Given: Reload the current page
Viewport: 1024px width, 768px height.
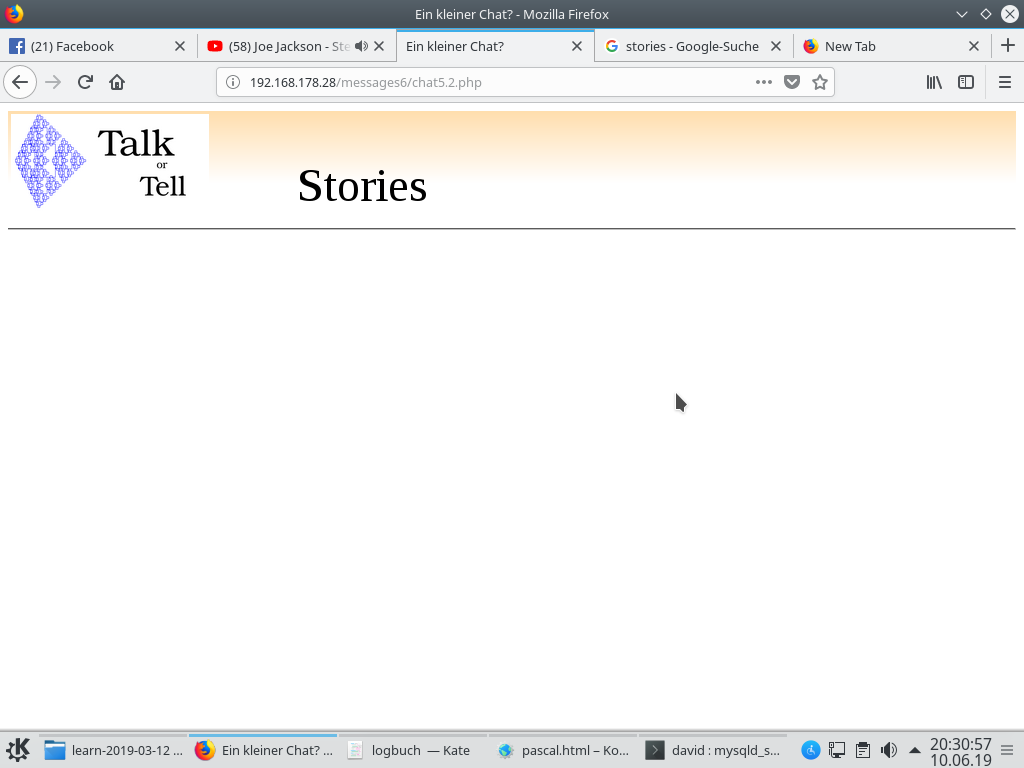Looking at the screenshot, I should tap(85, 82).
